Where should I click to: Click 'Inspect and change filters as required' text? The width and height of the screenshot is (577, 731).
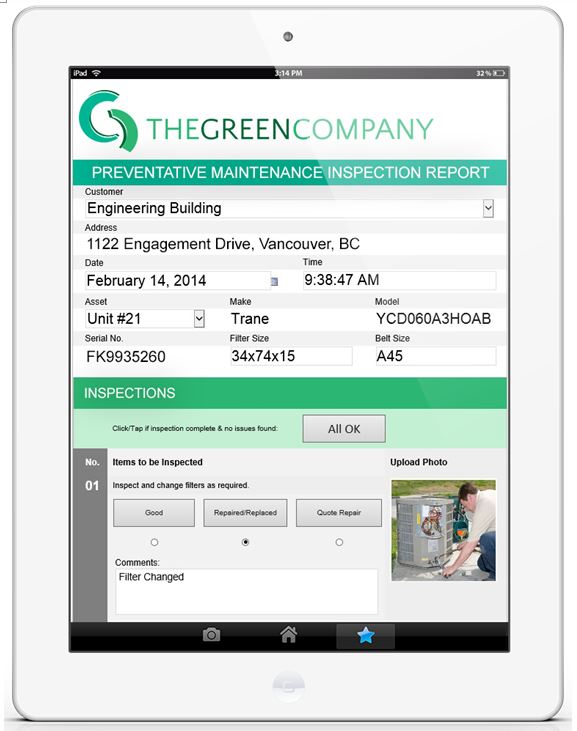point(181,485)
